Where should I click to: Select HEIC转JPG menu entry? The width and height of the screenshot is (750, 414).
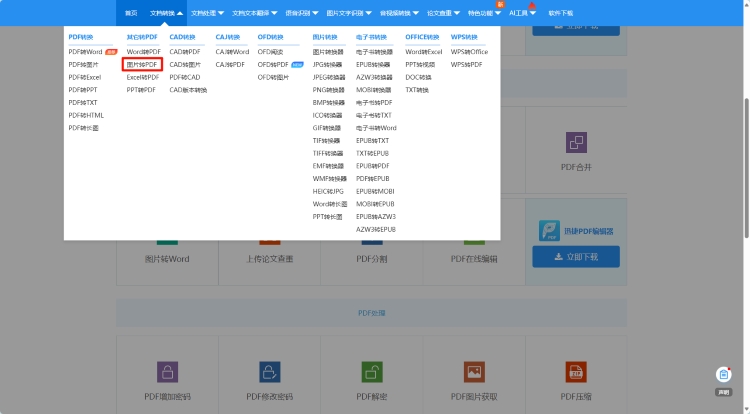click(328, 191)
